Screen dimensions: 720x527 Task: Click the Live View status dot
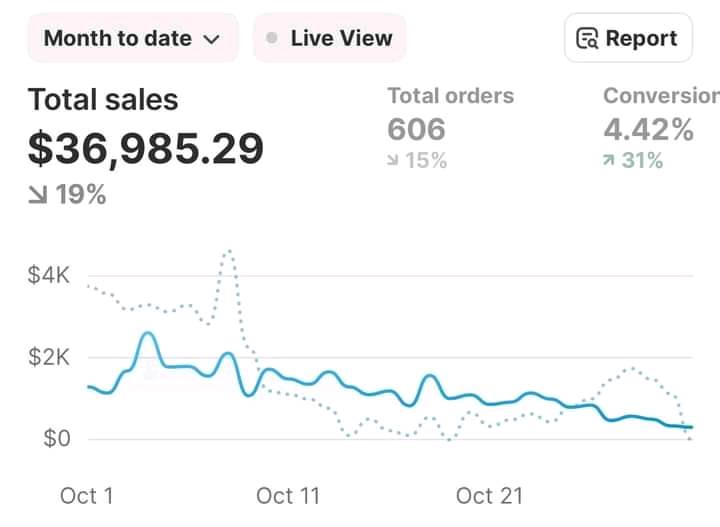click(x=271, y=39)
